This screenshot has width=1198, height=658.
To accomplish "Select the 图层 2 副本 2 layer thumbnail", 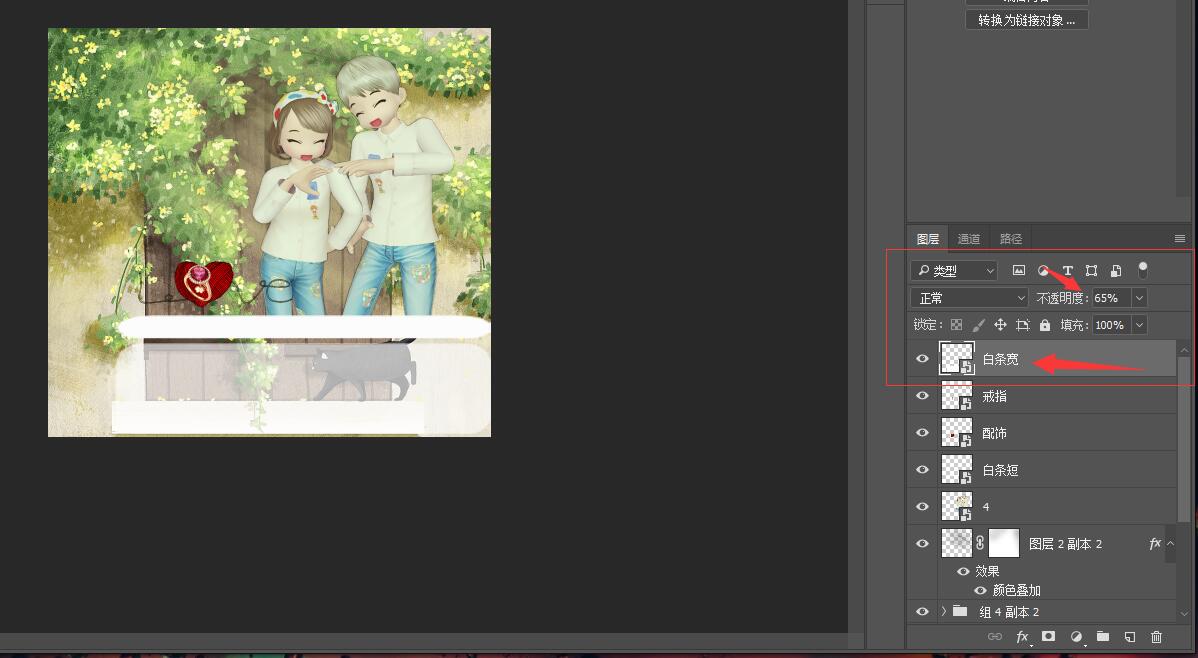I will coord(957,543).
